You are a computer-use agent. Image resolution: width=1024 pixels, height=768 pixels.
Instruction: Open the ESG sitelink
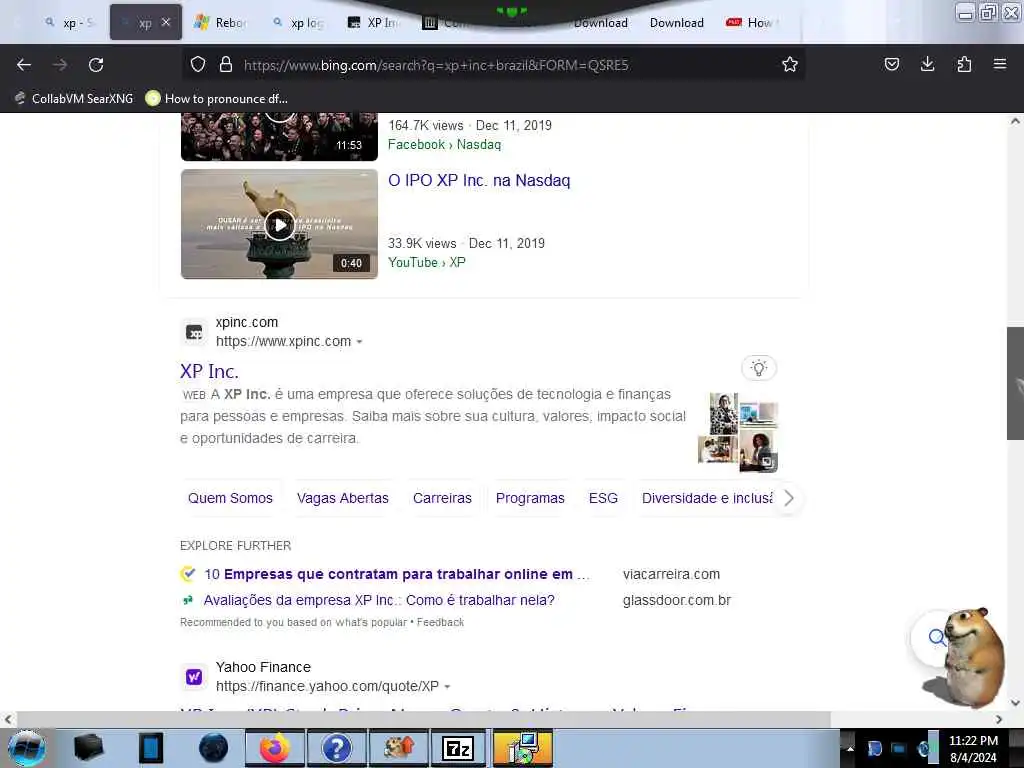tap(603, 498)
